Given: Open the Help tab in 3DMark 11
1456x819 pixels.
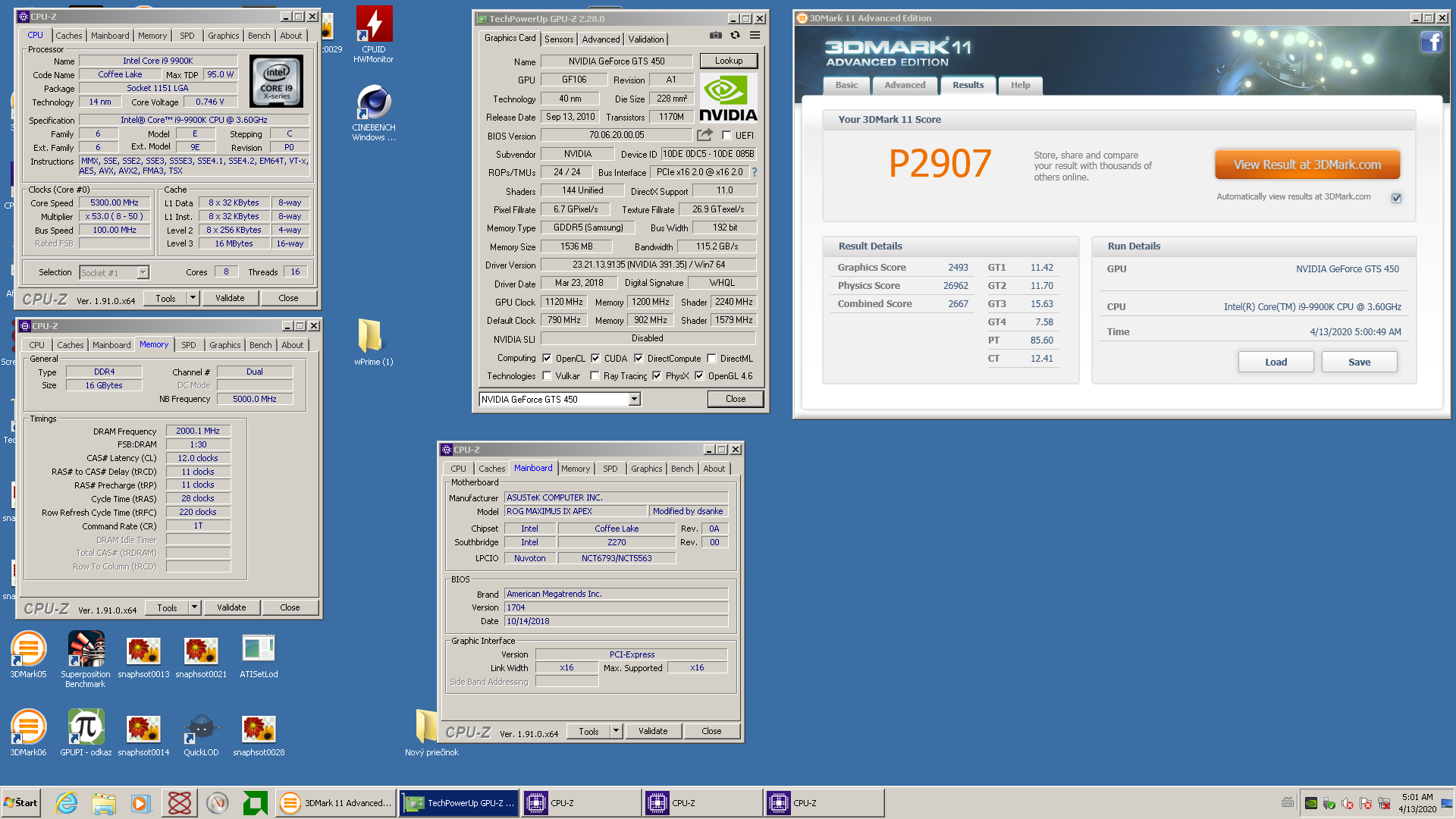Looking at the screenshot, I should click(1020, 85).
